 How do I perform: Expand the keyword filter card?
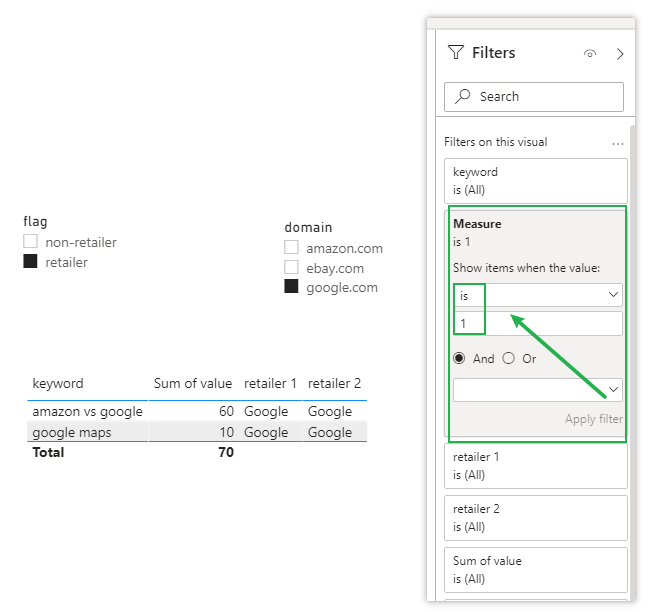(x=535, y=181)
